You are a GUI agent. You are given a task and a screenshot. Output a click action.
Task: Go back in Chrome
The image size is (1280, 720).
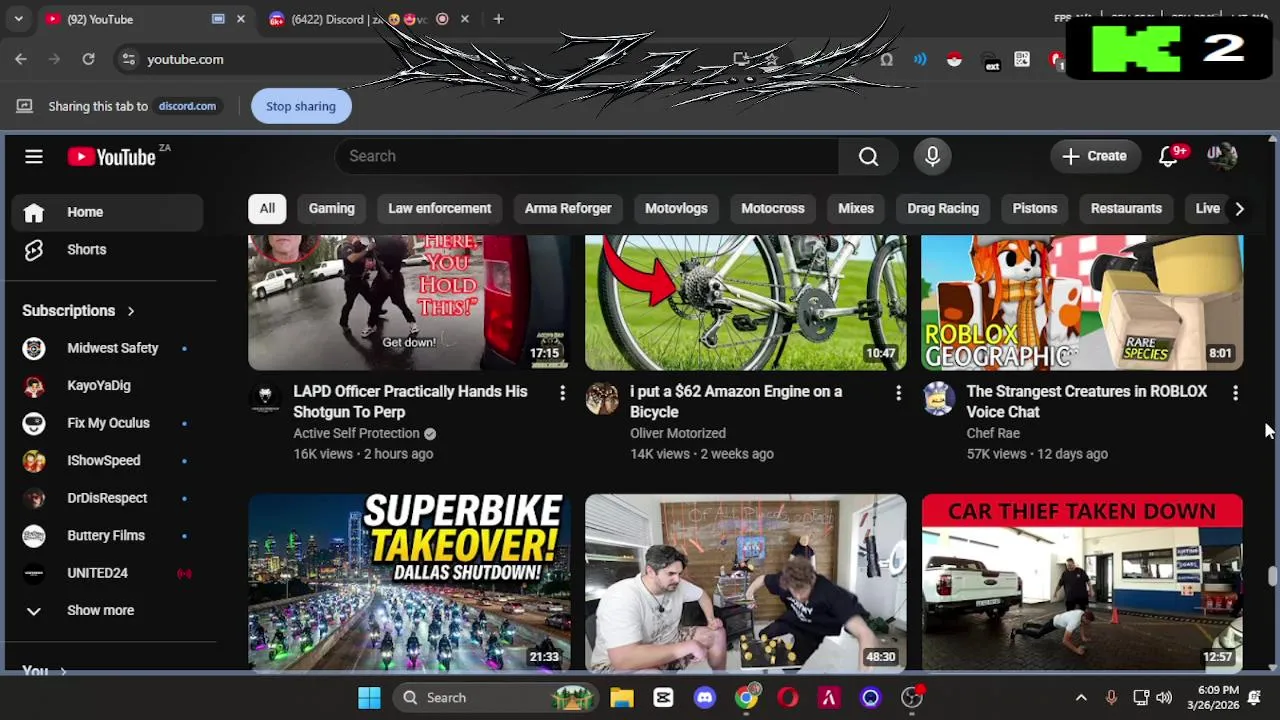(21, 59)
